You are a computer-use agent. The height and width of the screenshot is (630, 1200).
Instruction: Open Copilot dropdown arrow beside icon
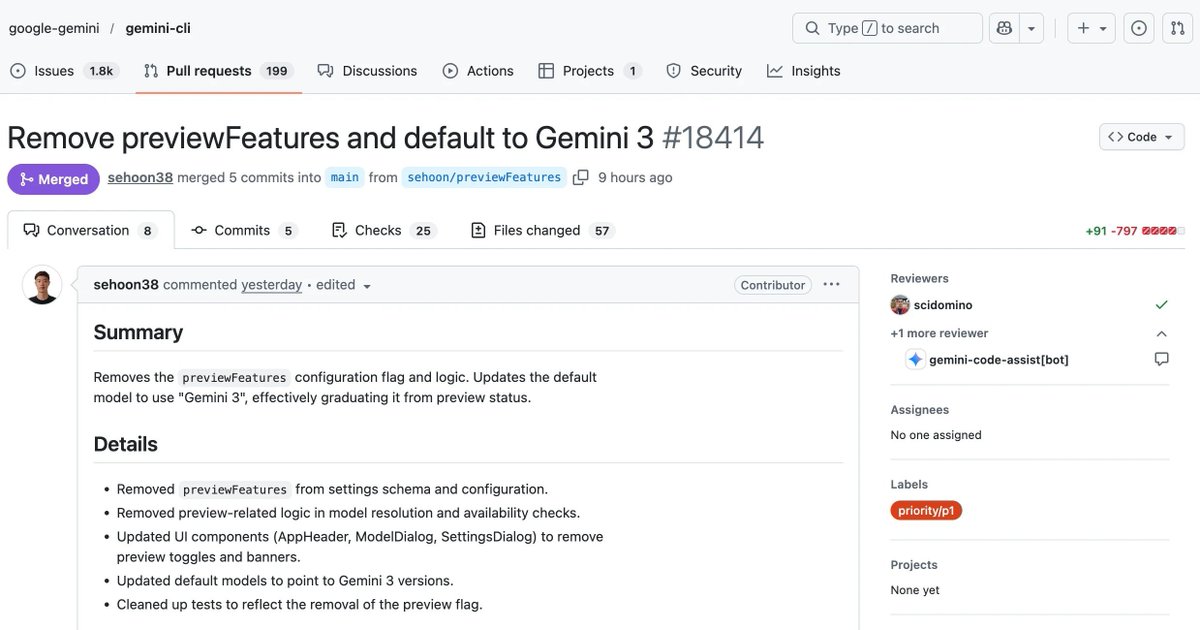(x=1032, y=28)
